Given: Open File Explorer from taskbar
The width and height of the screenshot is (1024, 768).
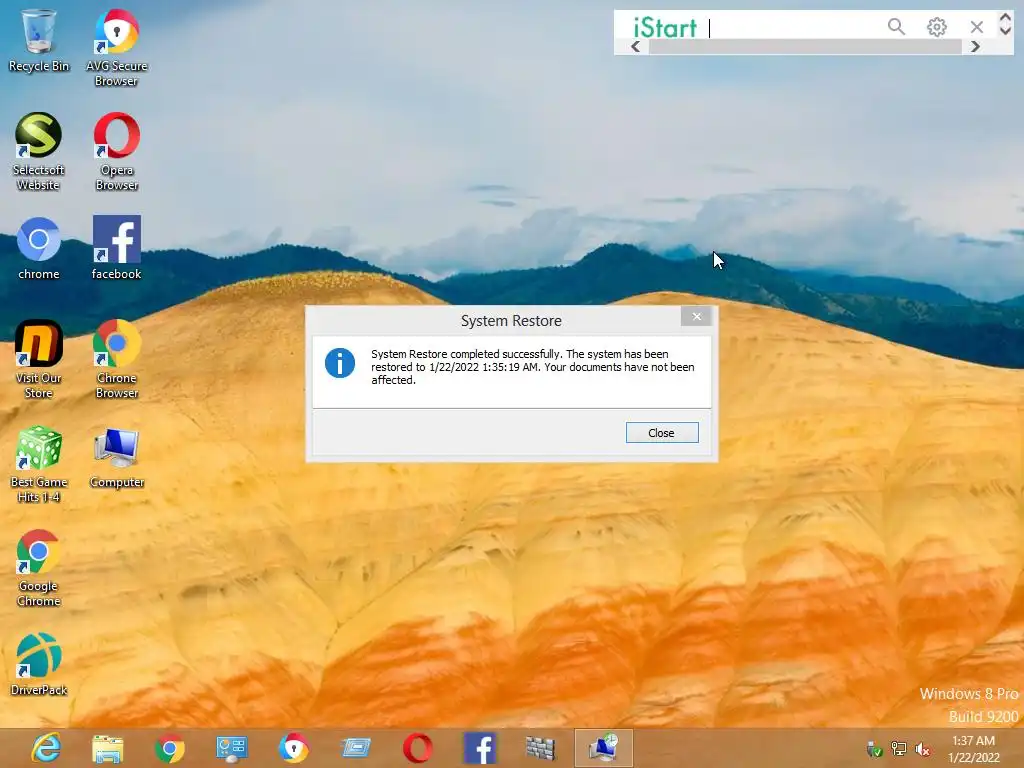Looking at the screenshot, I should click(108, 748).
